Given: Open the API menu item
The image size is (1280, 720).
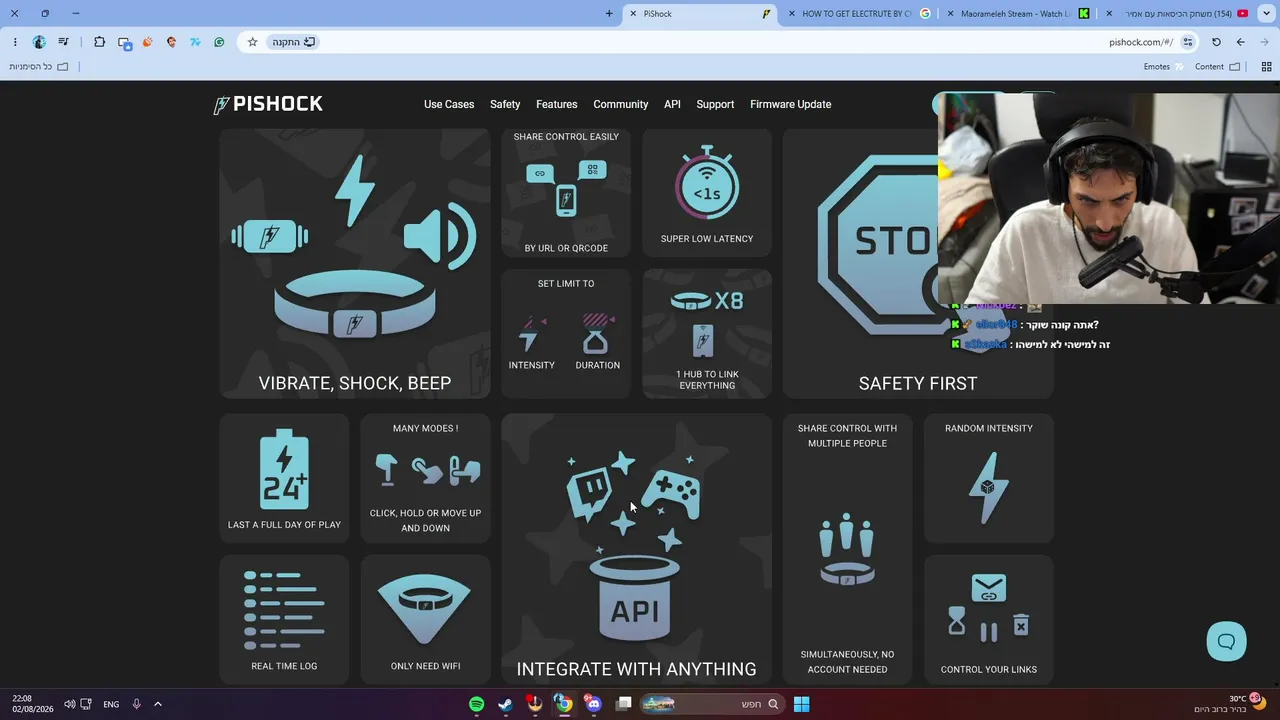Looking at the screenshot, I should (x=672, y=104).
